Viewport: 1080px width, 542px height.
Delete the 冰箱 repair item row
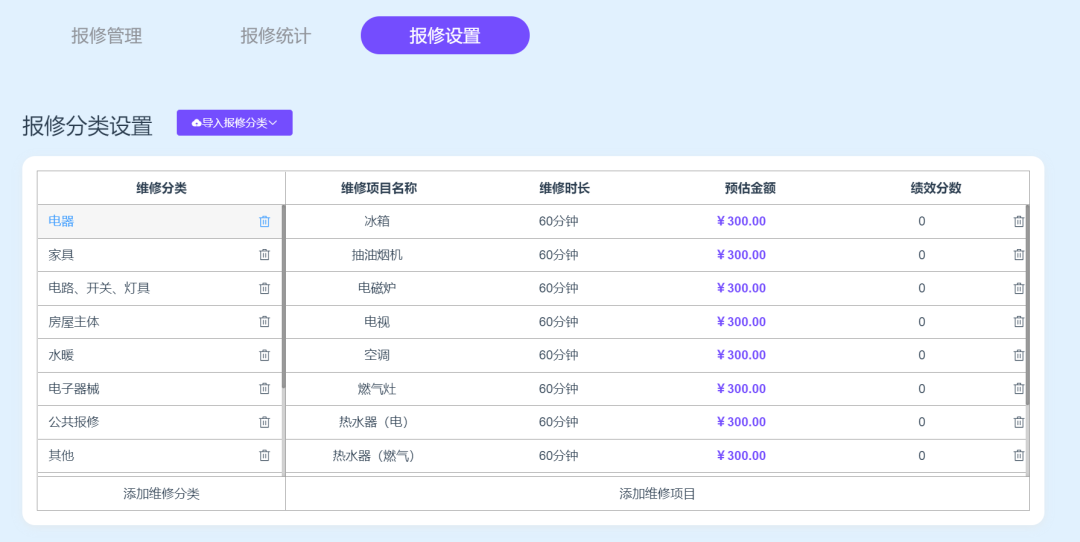(x=1019, y=221)
